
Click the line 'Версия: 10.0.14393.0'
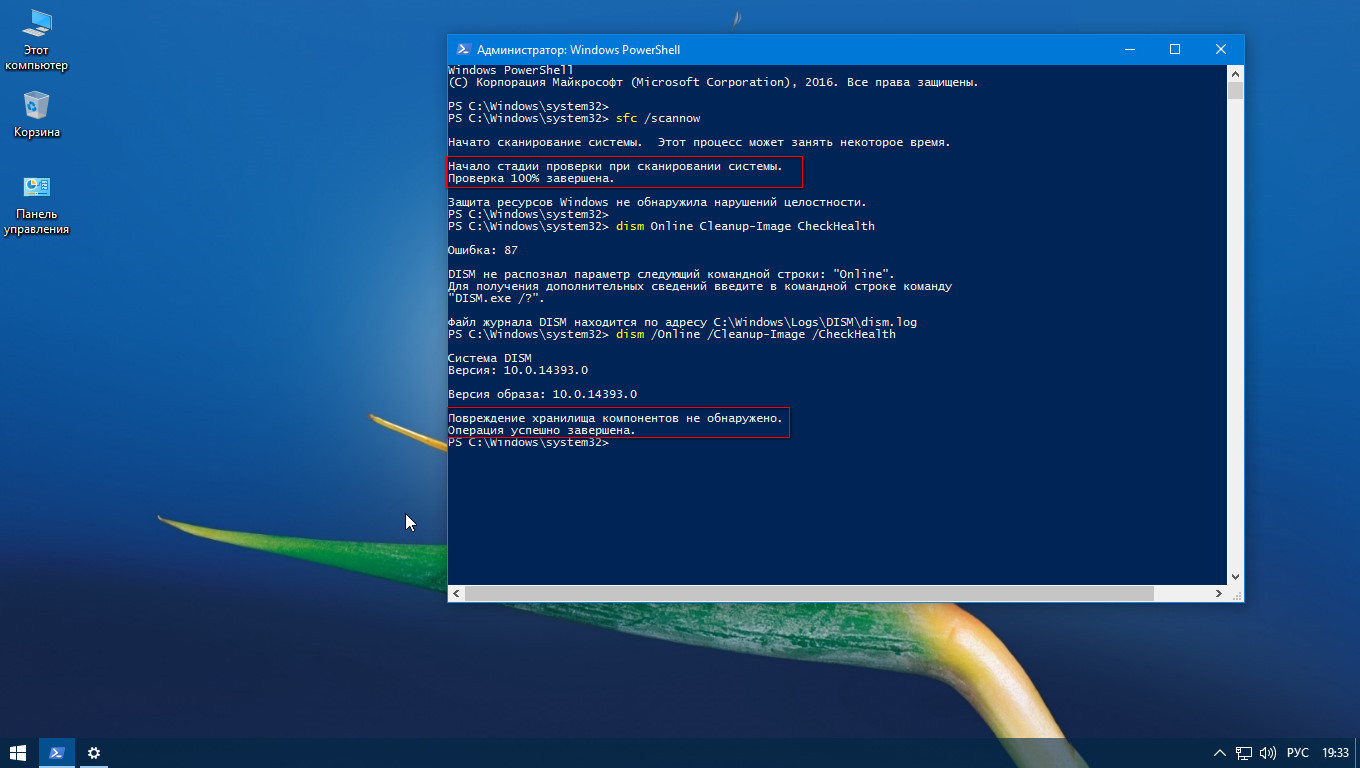click(x=518, y=370)
